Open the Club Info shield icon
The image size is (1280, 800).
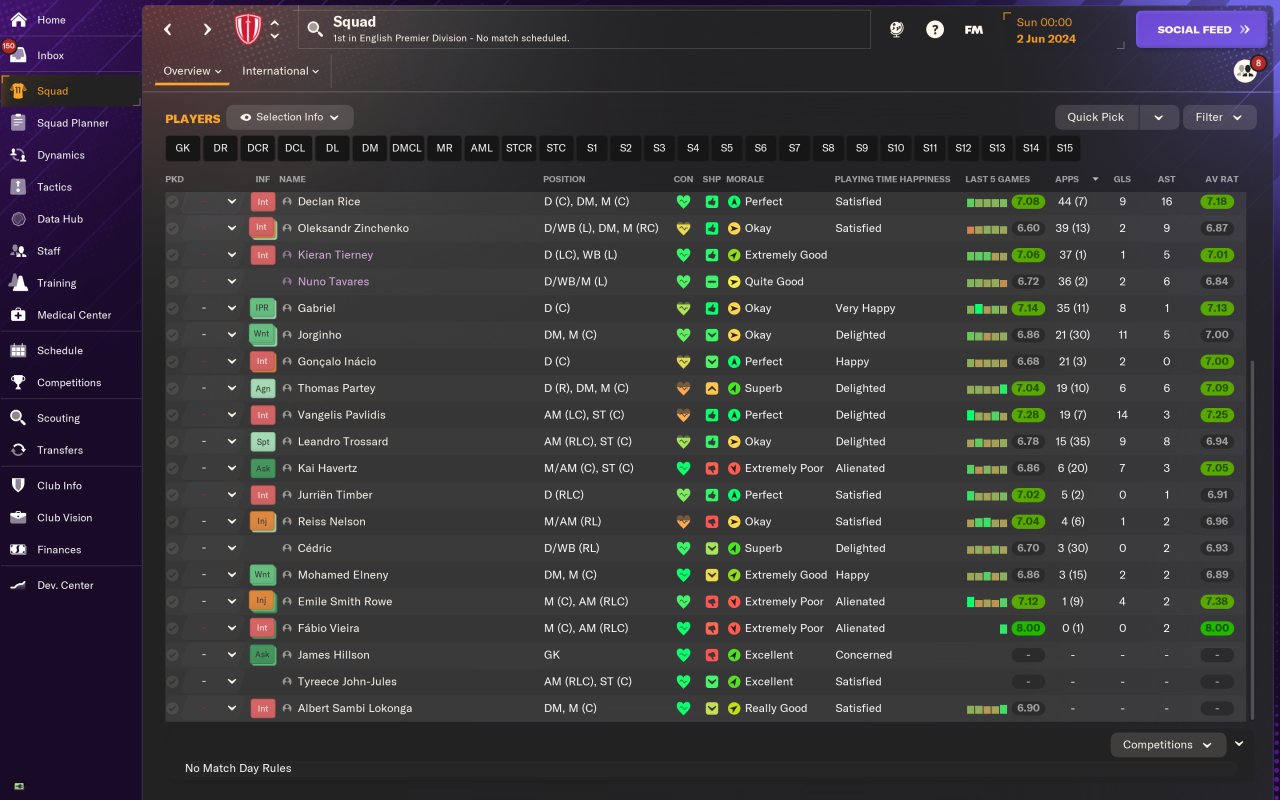pos(18,486)
